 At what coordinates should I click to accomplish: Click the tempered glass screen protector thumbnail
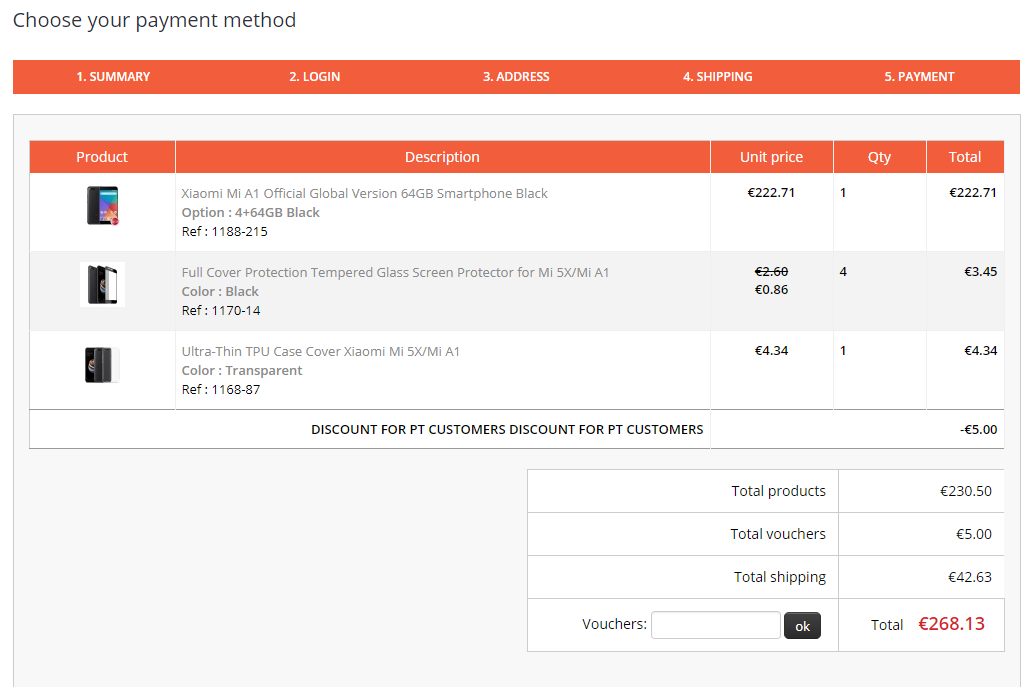point(102,284)
